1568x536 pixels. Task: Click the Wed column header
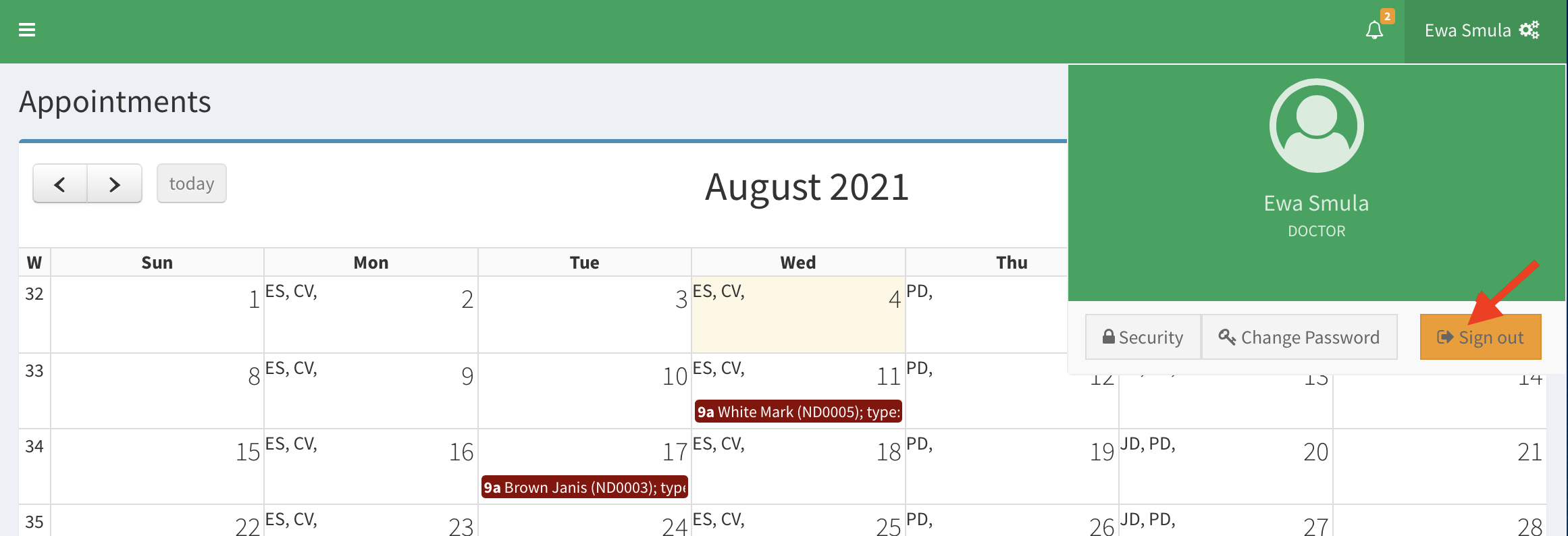(x=798, y=263)
